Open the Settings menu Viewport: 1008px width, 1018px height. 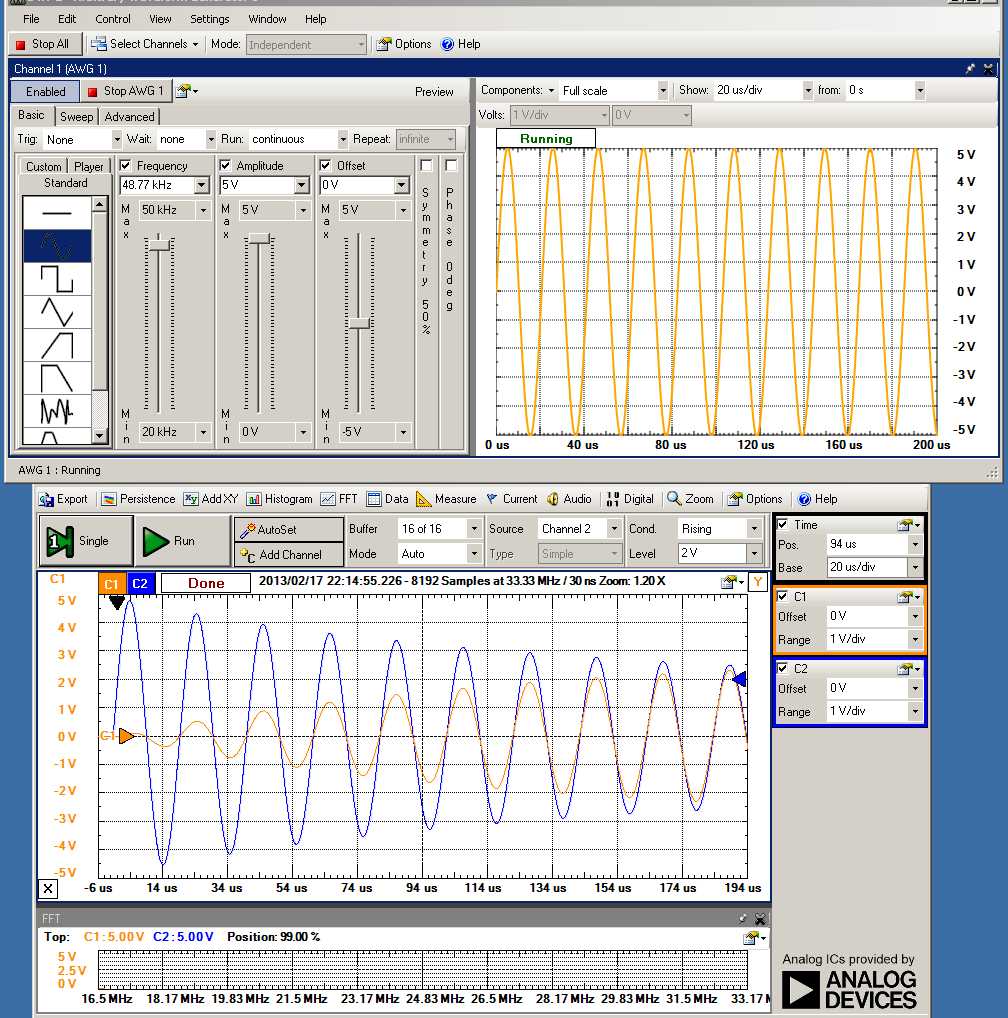(209, 19)
